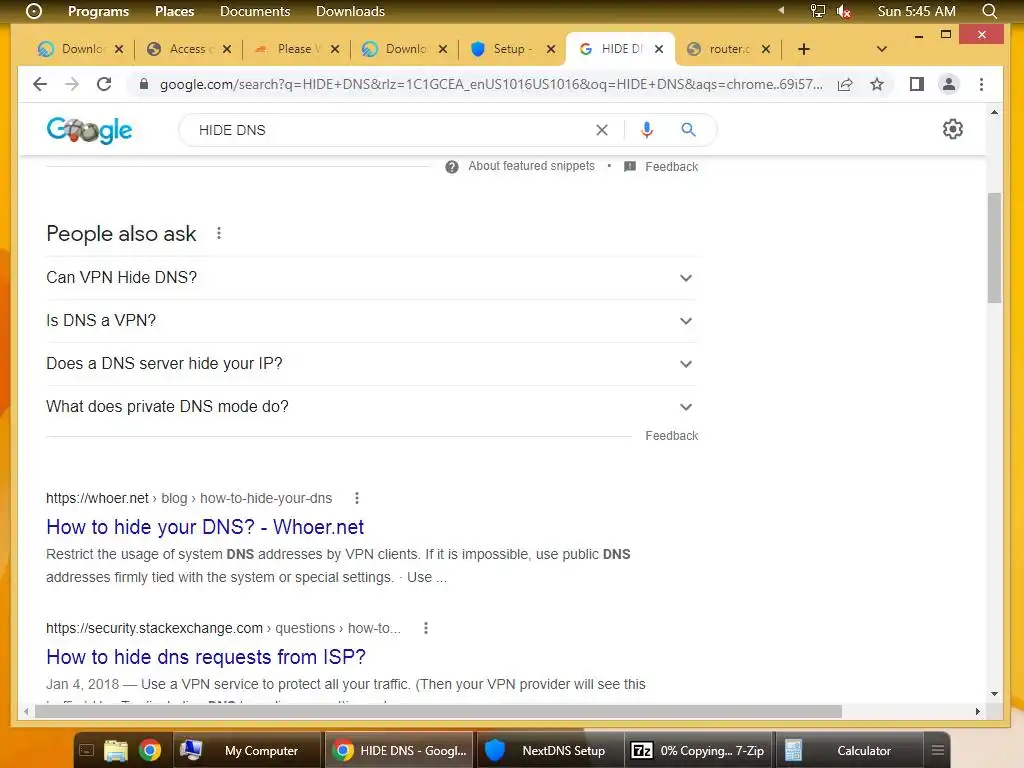Expand "Can VPN Hide DNS?" question
This screenshot has height=768, width=1024.
pyautogui.click(x=372, y=278)
